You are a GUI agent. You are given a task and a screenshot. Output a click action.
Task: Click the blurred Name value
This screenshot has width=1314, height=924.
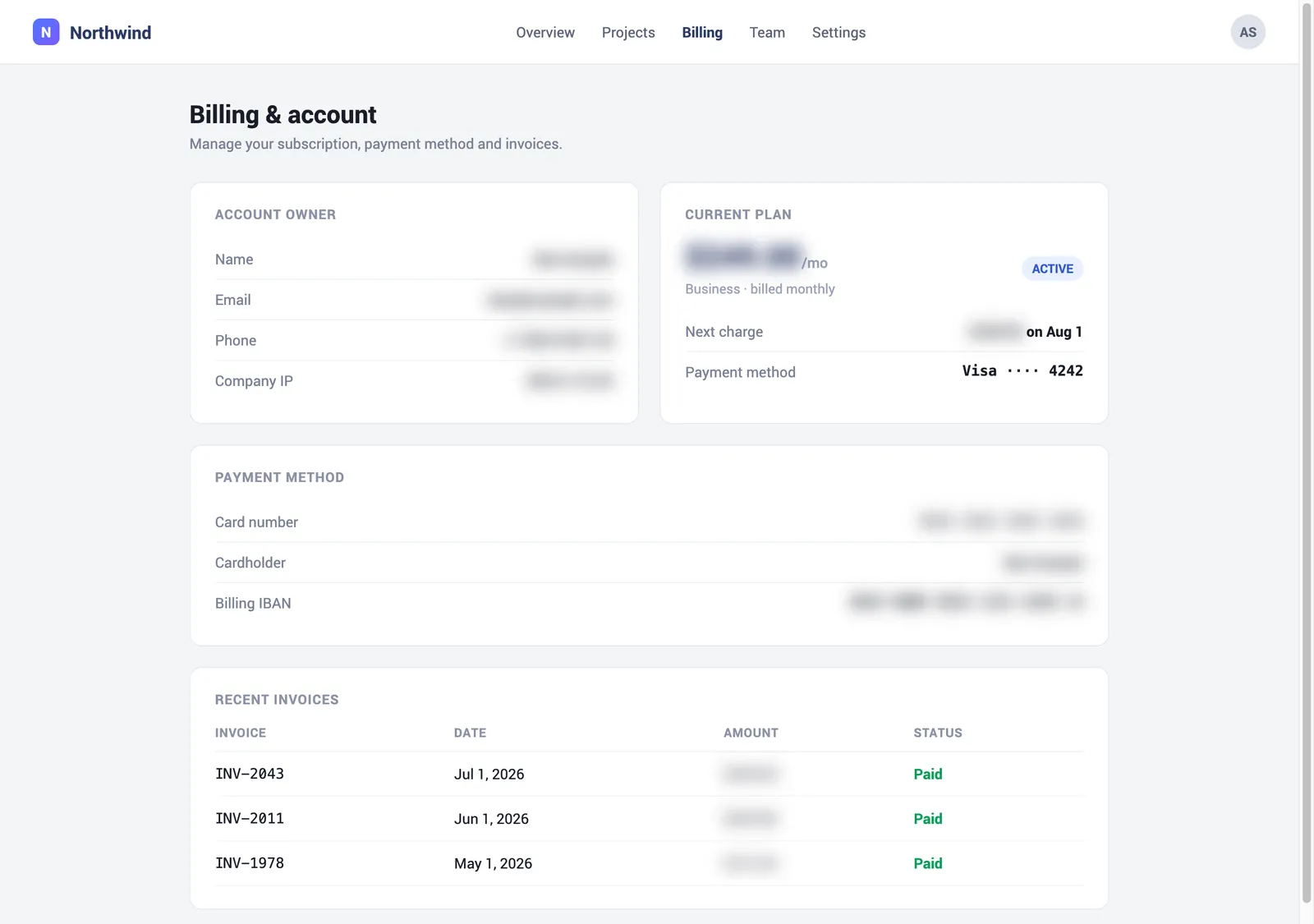(572, 260)
